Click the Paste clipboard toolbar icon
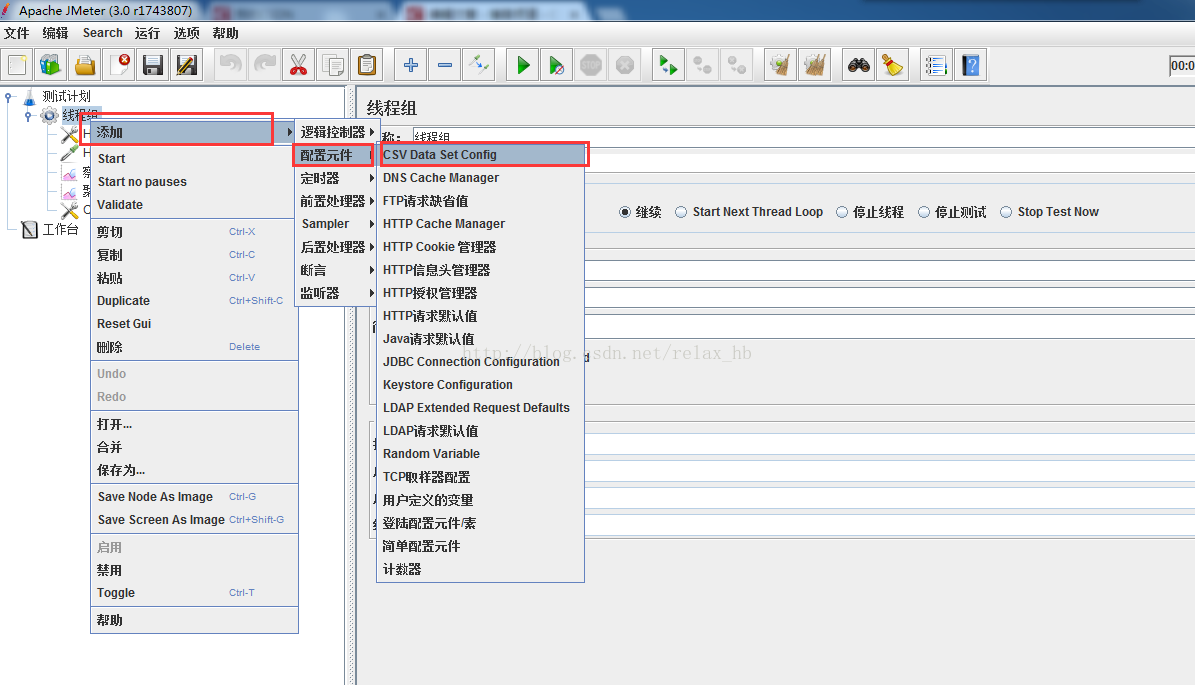Screen dimensions: 1195x685 pos(367,66)
